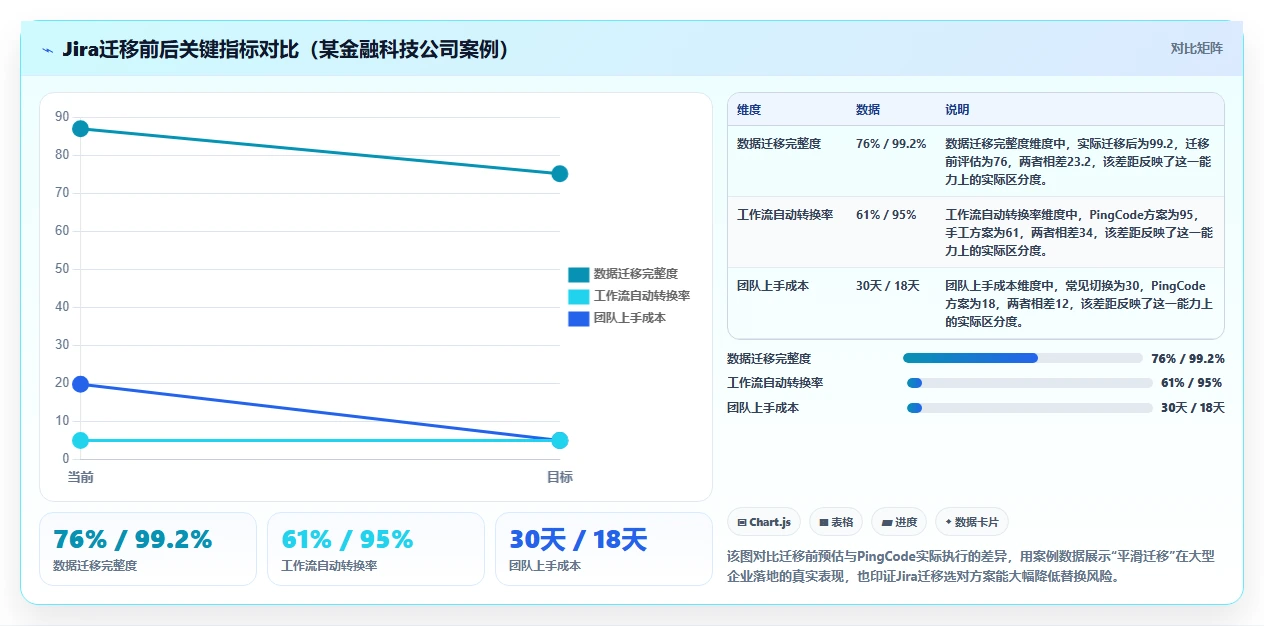Select the 表格 tag chip
This screenshot has width=1264, height=626.
pos(836,522)
